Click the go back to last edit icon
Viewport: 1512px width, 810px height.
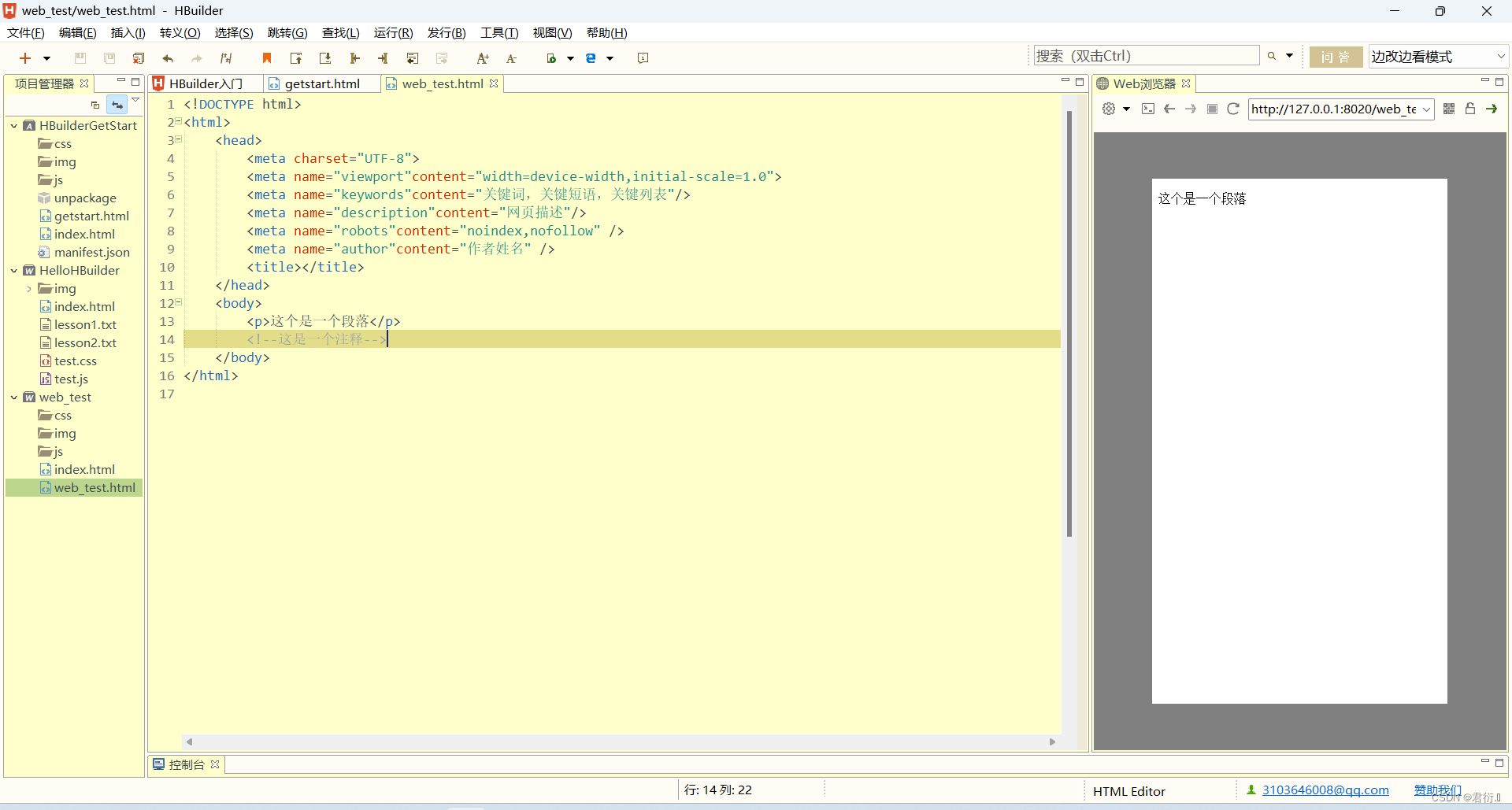click(413, 58)
